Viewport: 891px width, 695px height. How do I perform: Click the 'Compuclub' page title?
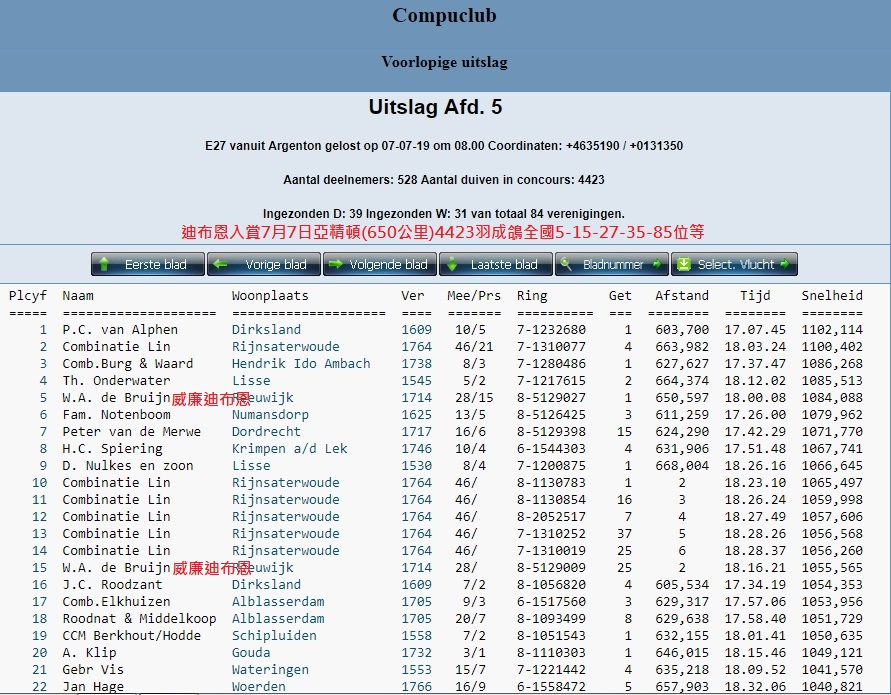click(x=444, y=15)
